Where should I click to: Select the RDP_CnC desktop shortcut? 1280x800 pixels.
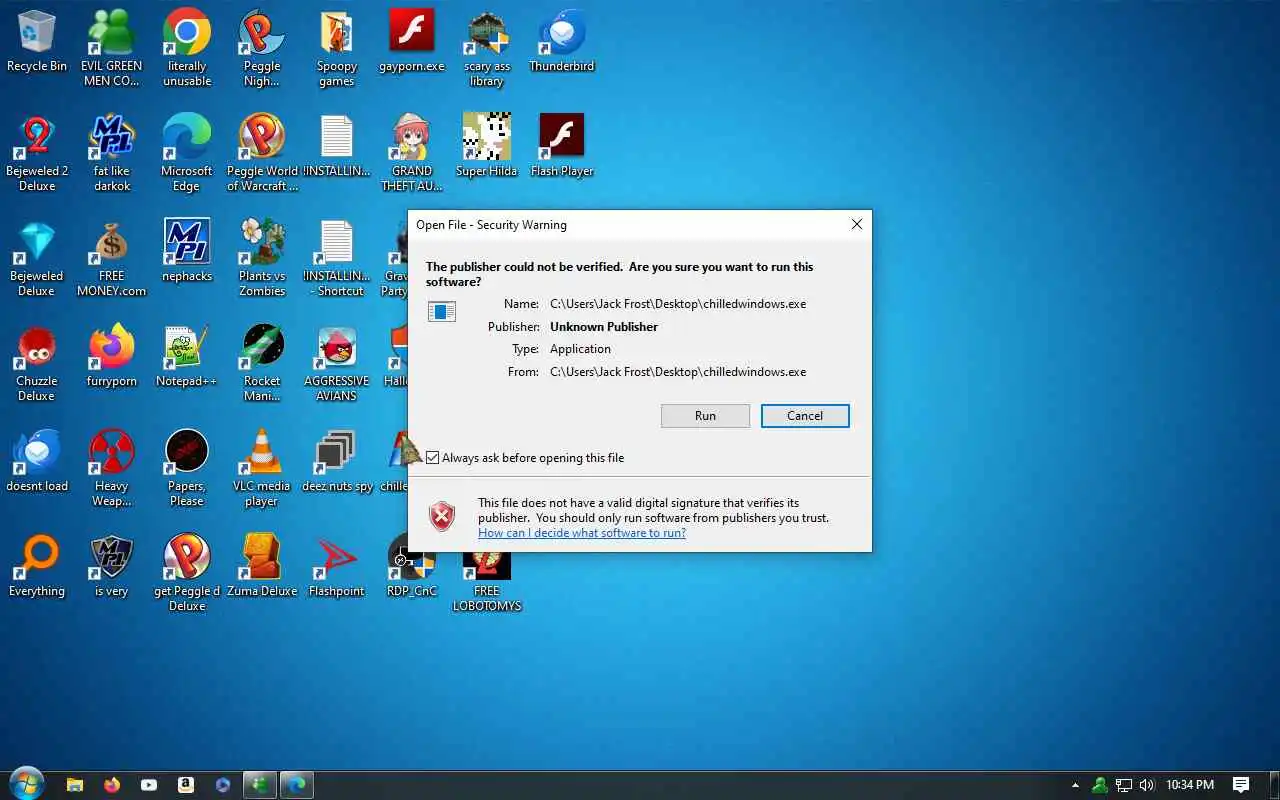point(412,567)
